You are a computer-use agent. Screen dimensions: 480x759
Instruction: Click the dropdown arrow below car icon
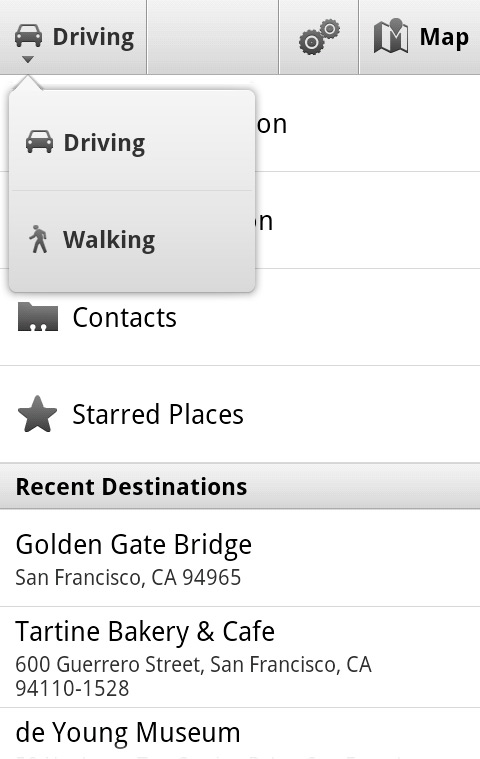(28, 60)
